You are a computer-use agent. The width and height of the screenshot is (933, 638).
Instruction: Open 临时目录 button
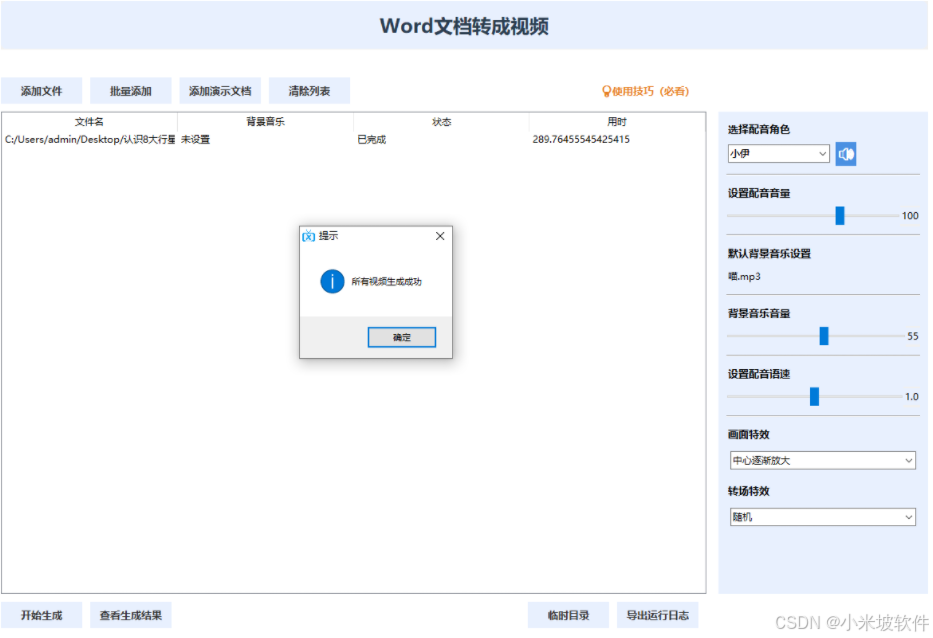pos(568,615)
